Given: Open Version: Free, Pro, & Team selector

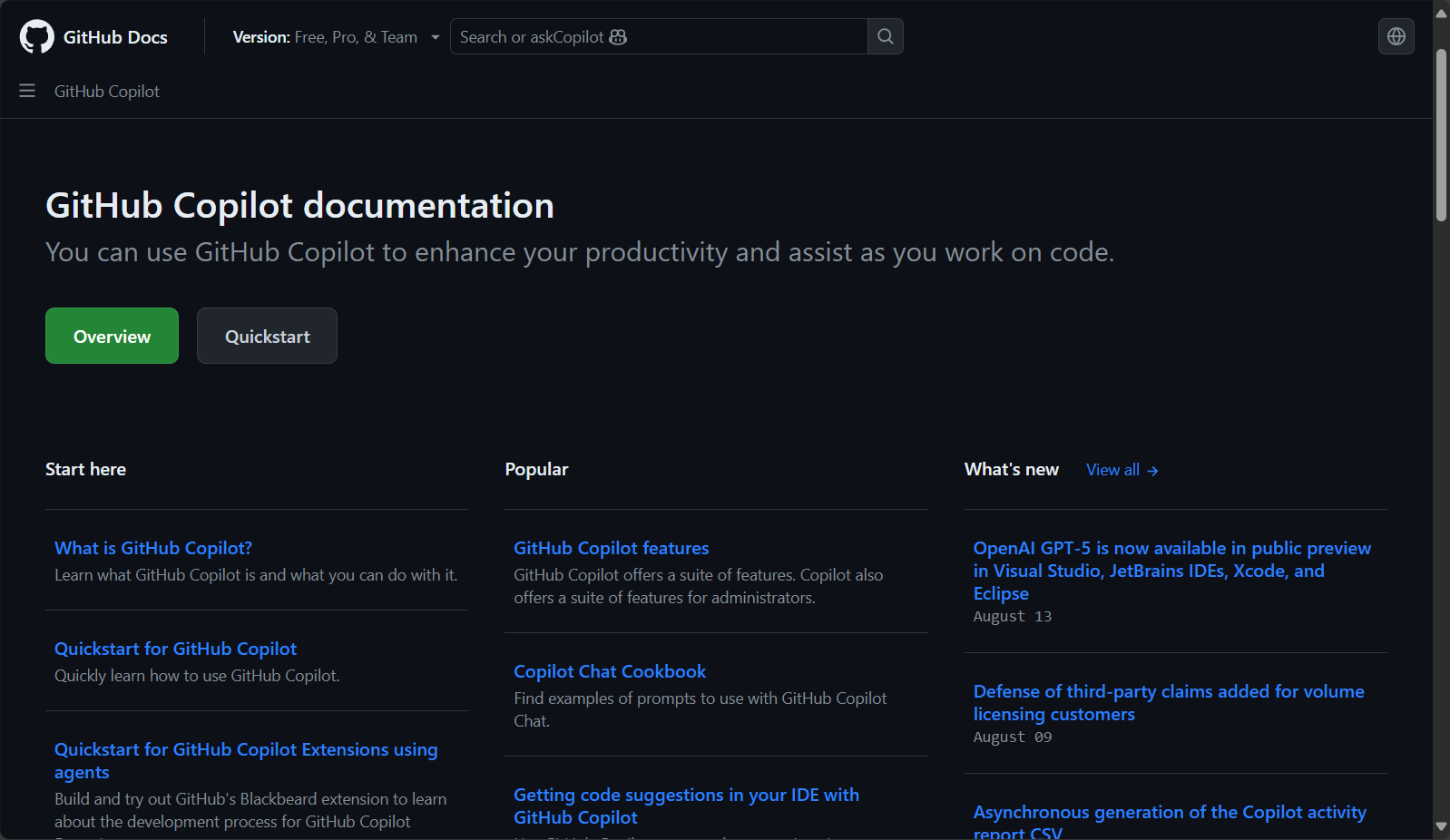Looking at the screenshot, I should 337,37.
